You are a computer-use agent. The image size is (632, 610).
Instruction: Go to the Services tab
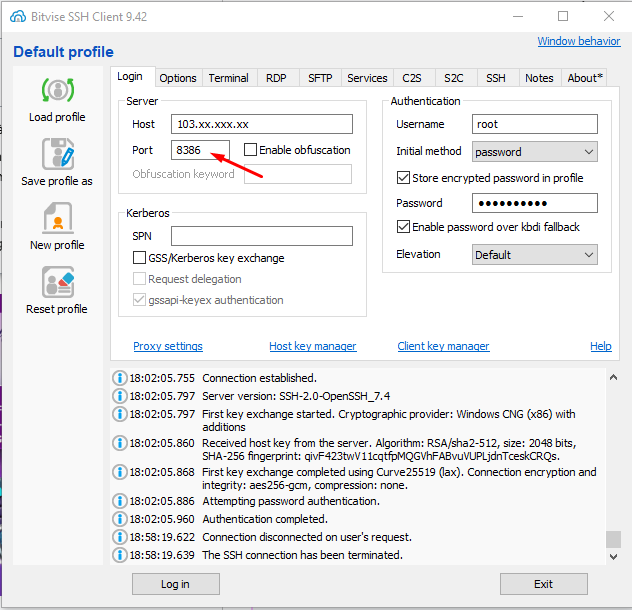[x=367, y=78]
